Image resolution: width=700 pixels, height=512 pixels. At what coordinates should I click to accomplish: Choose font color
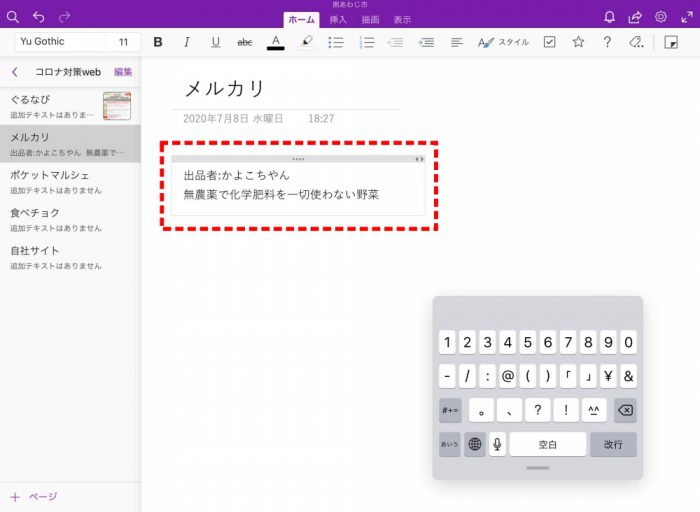click(x=275, y=42)
